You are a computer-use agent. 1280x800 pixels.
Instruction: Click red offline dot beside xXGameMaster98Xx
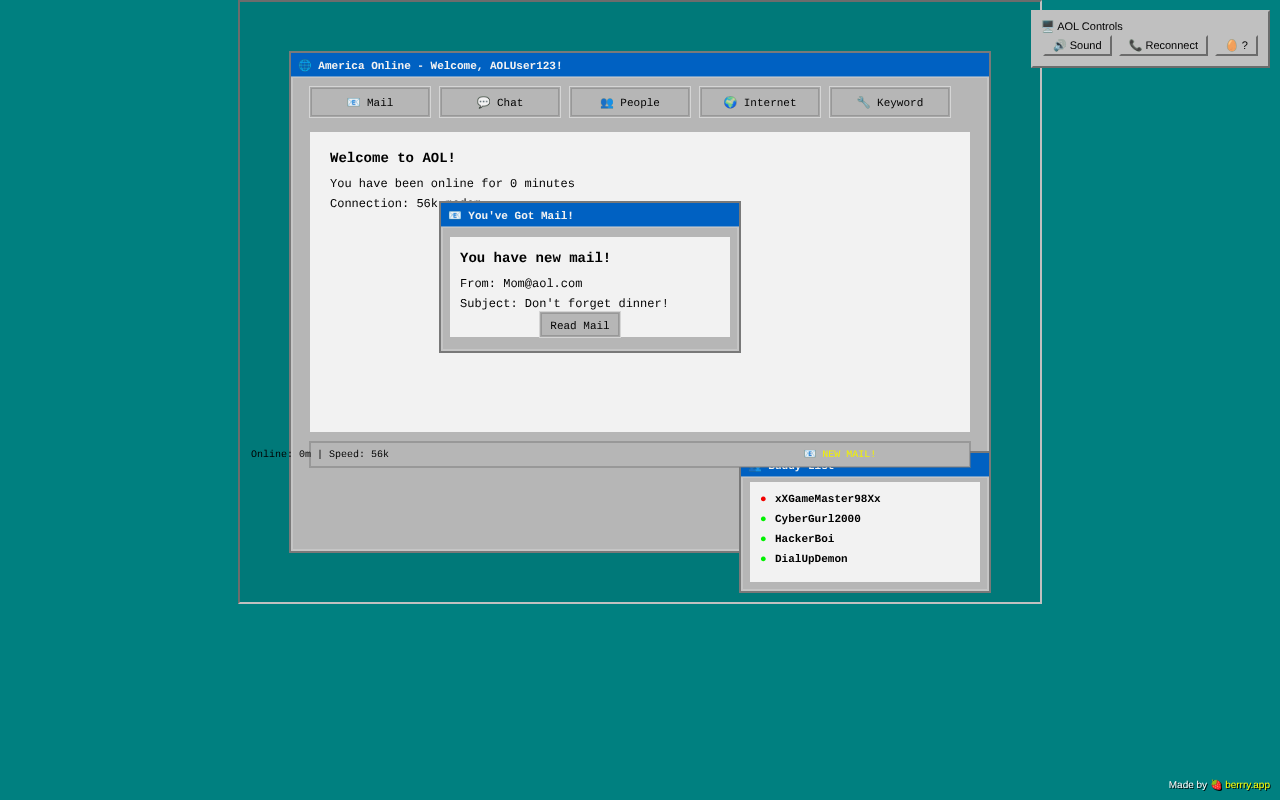click(763, 498)
